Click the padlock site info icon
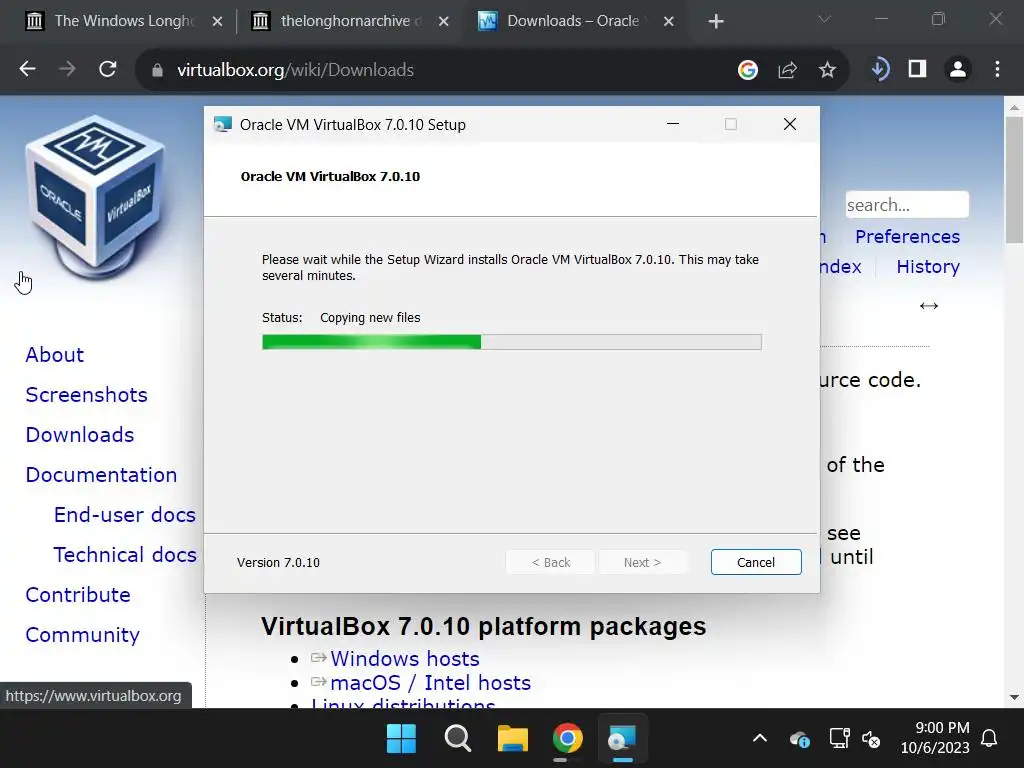This screenshot has width=1024, height=768. (157, 70)
